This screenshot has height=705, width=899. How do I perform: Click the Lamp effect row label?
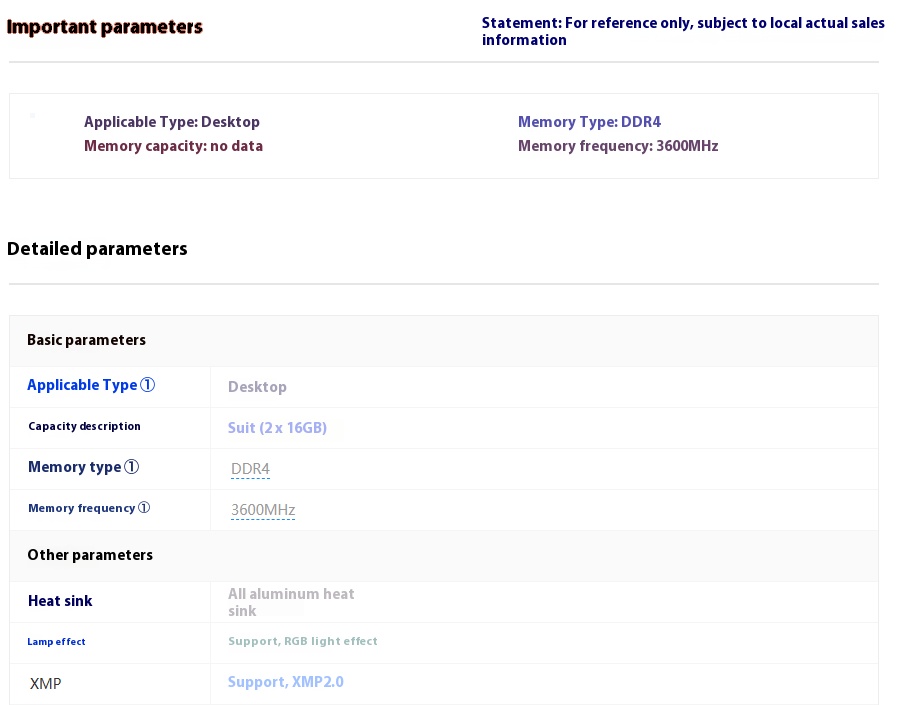coord(56,641)
